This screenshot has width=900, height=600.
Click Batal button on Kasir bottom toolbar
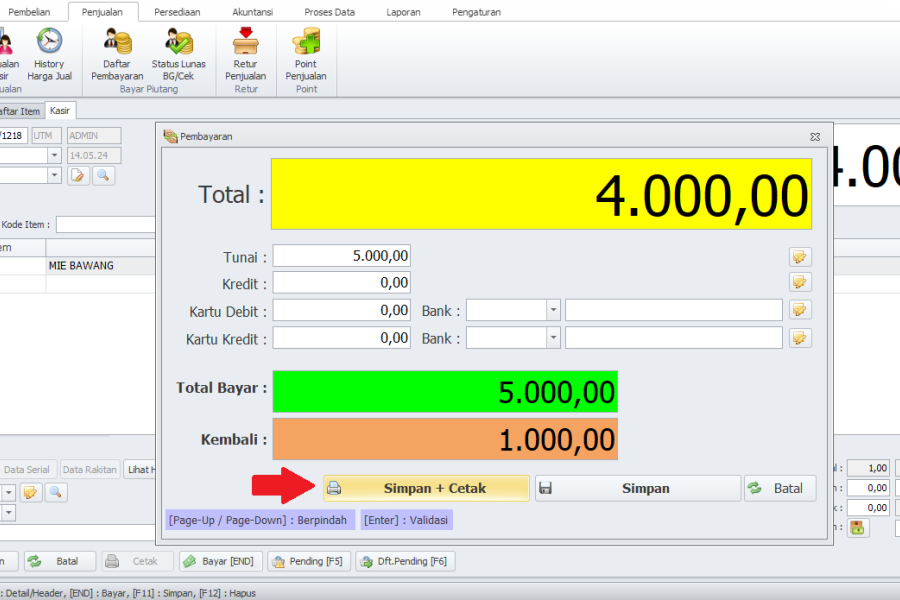(x=60, y=561)
